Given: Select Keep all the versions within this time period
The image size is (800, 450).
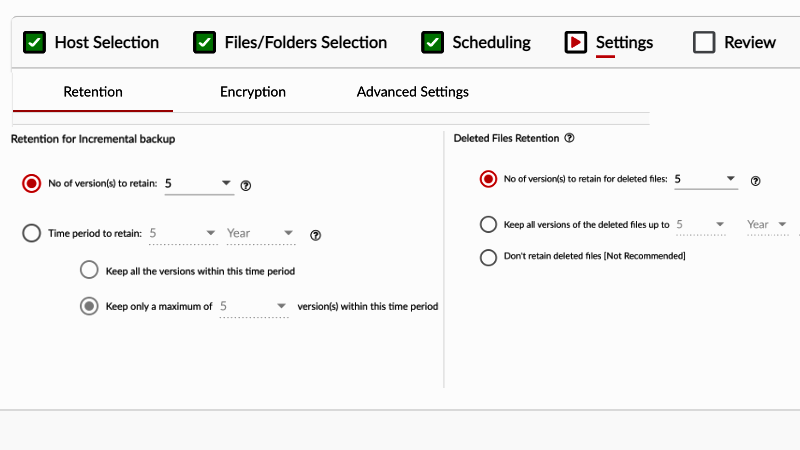Looking at the screenshot, I should [89, 270].
